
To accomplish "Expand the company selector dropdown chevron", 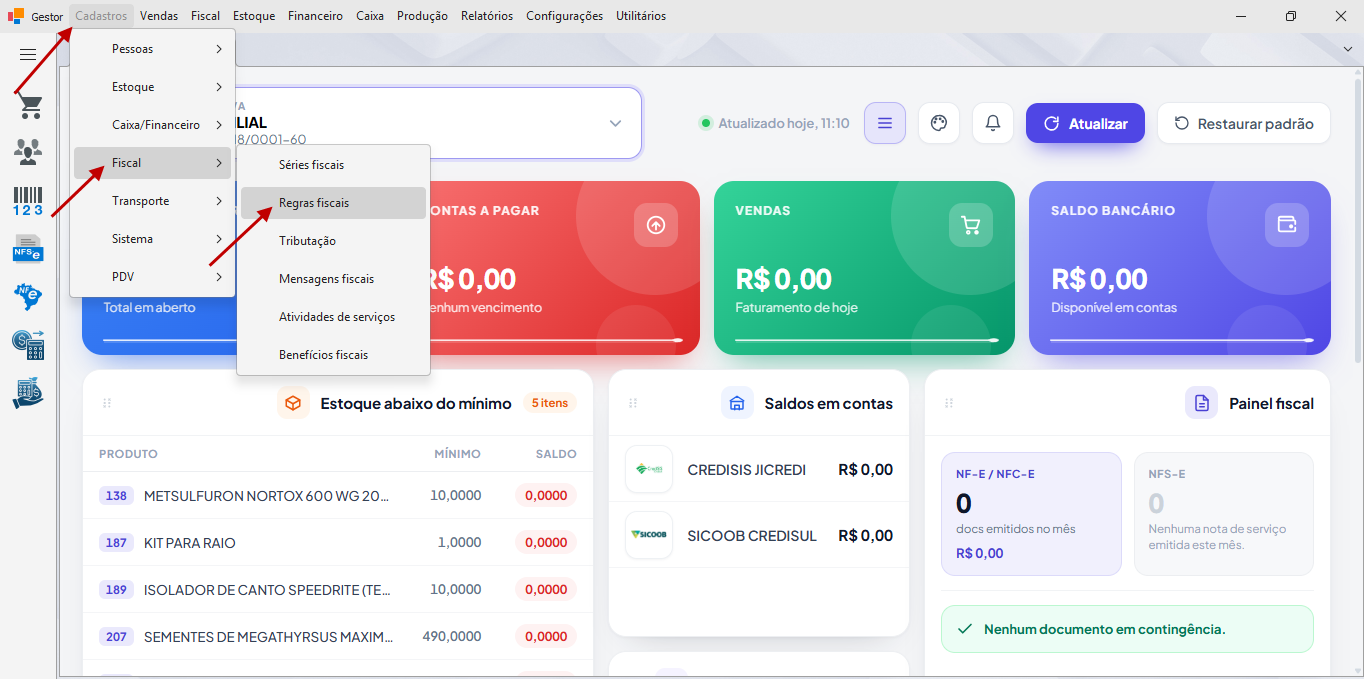I will (615, 123).
